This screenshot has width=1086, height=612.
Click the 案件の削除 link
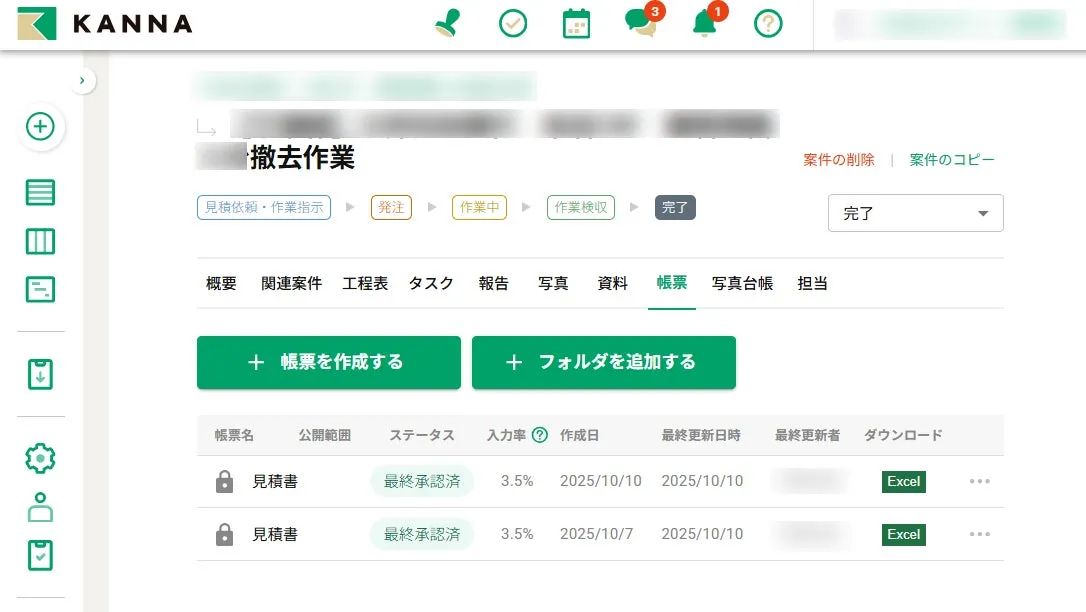coord(837,160)
